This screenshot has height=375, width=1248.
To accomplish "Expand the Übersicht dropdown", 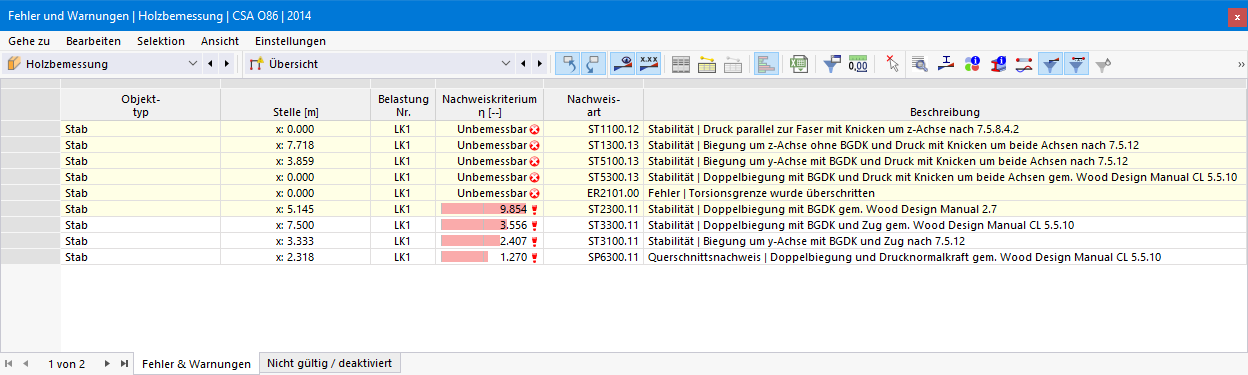I will [x=505, y=64].
